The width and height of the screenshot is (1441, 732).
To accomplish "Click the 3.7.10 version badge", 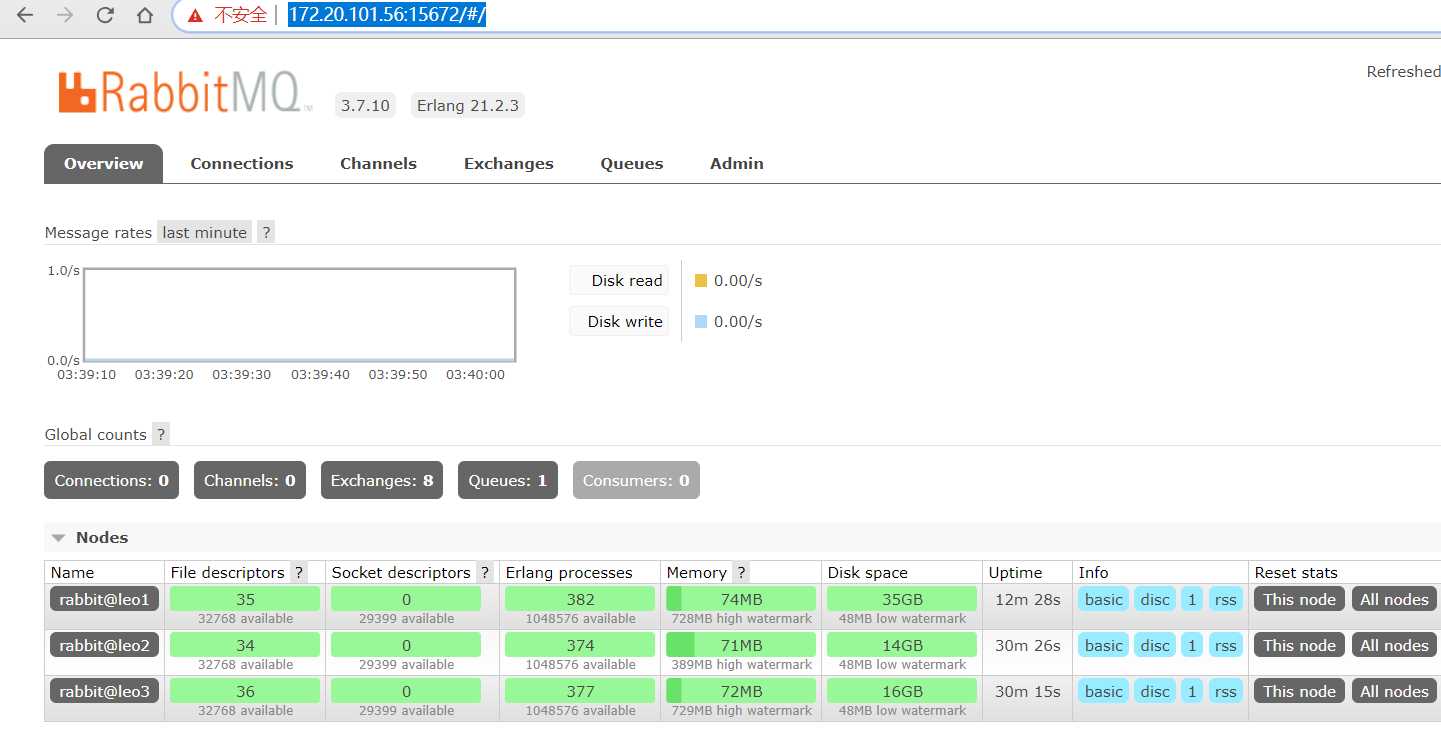I will coord(365,105).
